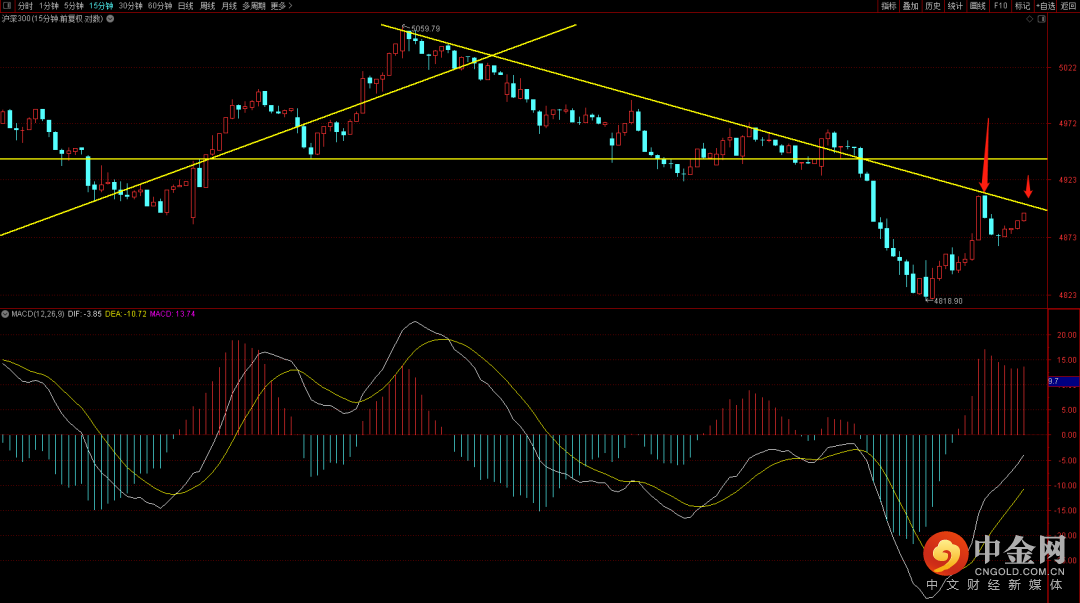Expand the 更多 periods menu

pos(281,6)
